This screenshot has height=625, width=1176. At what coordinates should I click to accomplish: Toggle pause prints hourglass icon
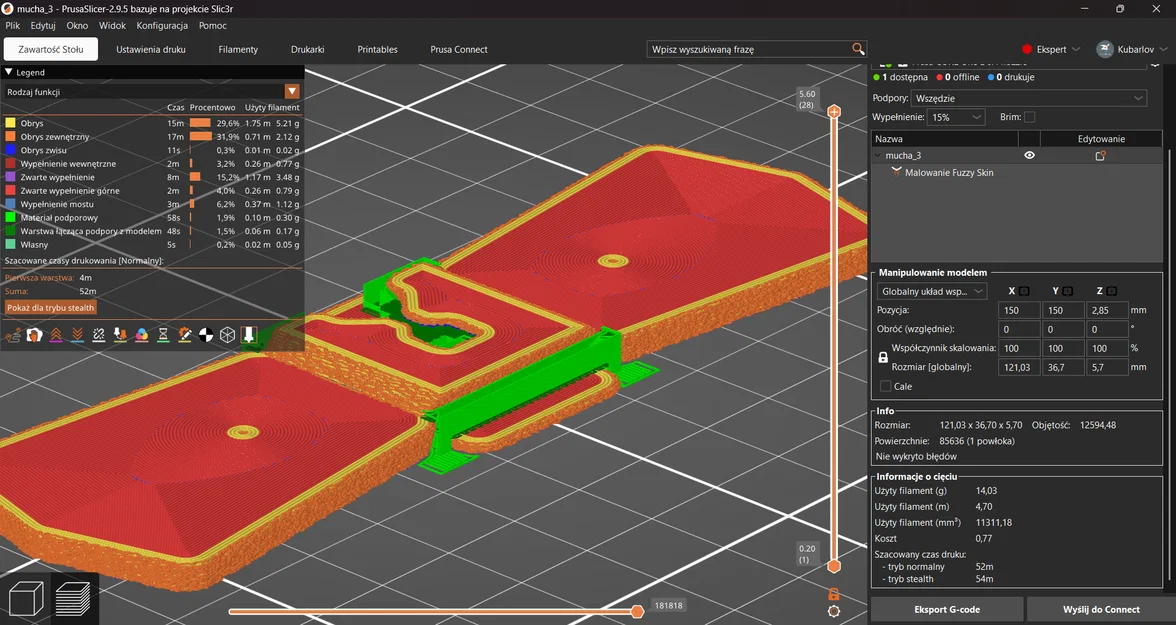click(x=163, y=335)
